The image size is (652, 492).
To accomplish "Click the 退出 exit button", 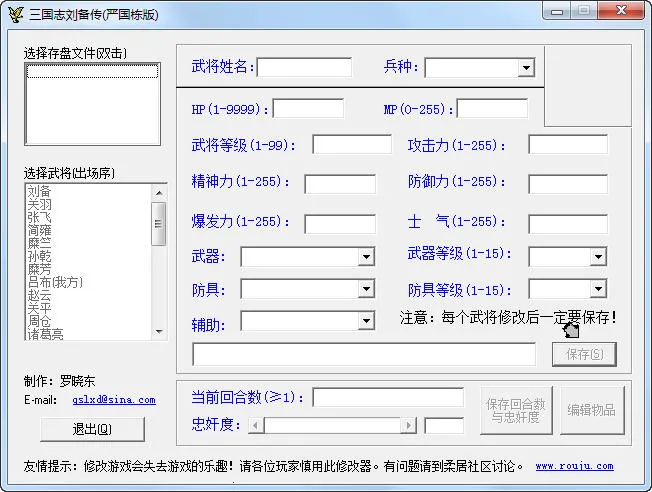I will click(x=92, y=429).
